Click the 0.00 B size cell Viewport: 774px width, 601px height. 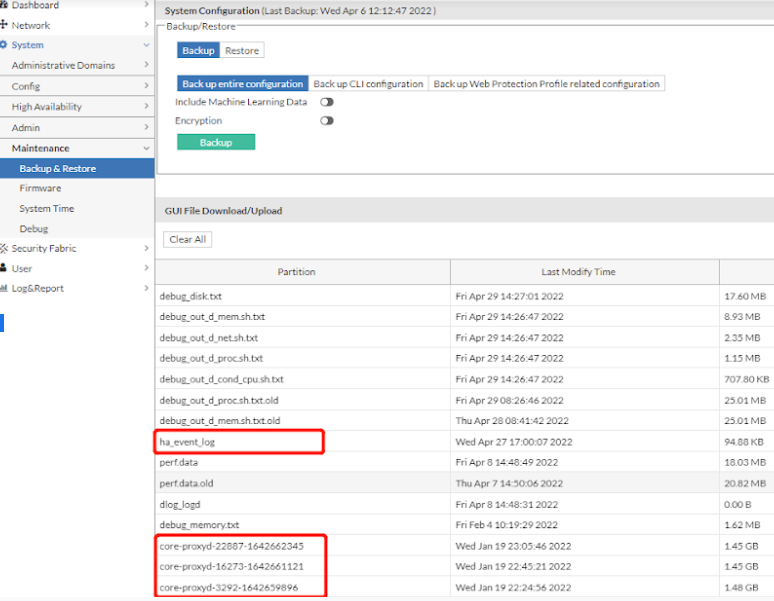(x=738, y=505)
